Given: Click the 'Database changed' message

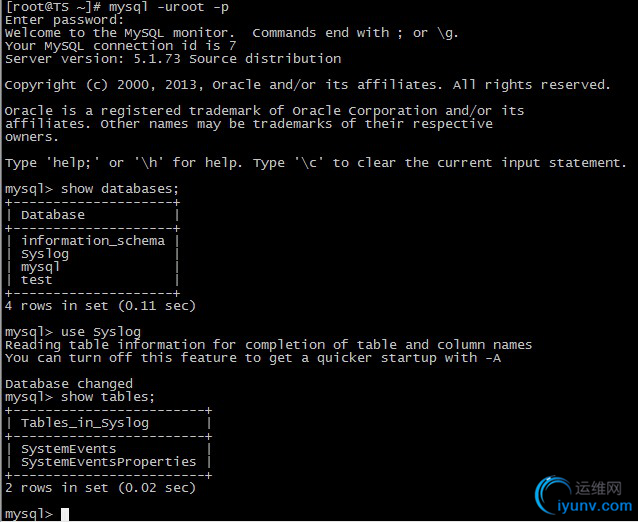Looking at the screenshot, I should point(69,384).
